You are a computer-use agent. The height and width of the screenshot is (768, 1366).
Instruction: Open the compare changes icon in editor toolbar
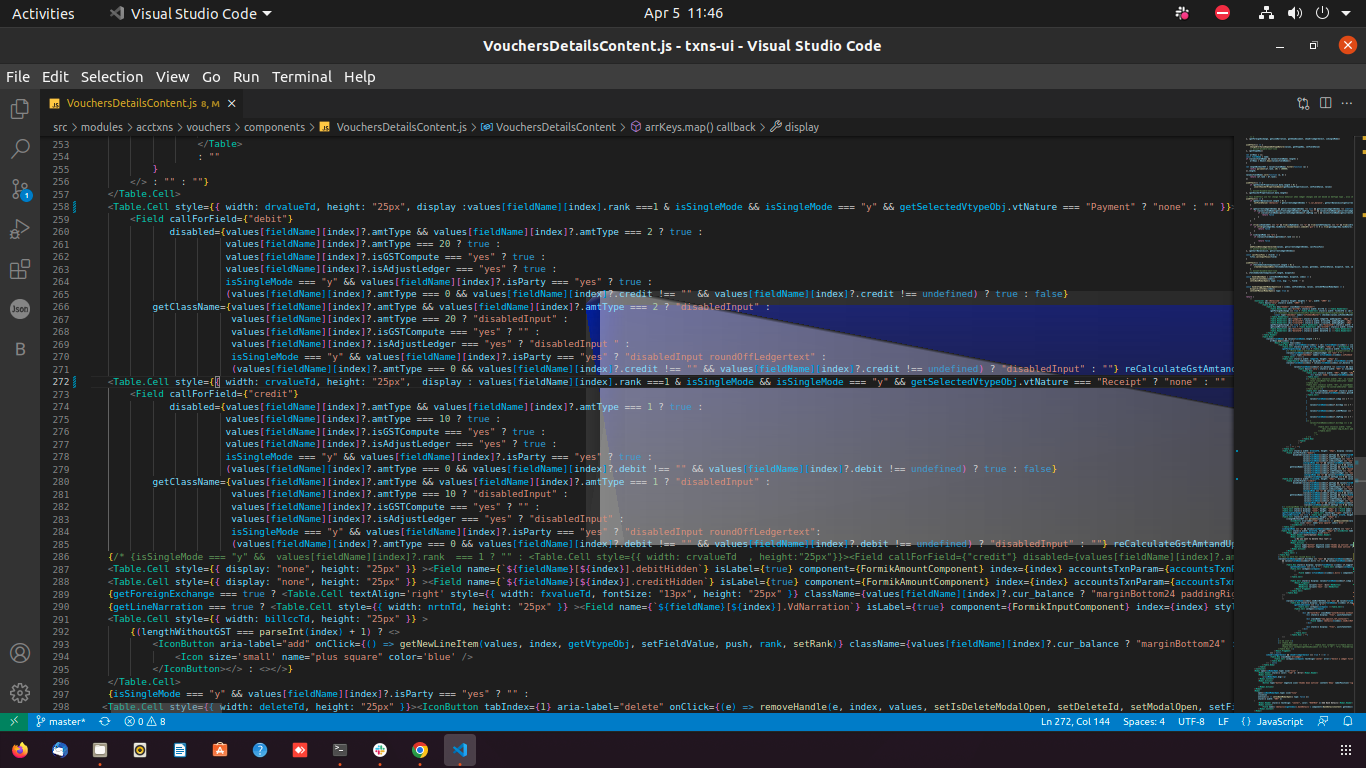(1303, 103)
